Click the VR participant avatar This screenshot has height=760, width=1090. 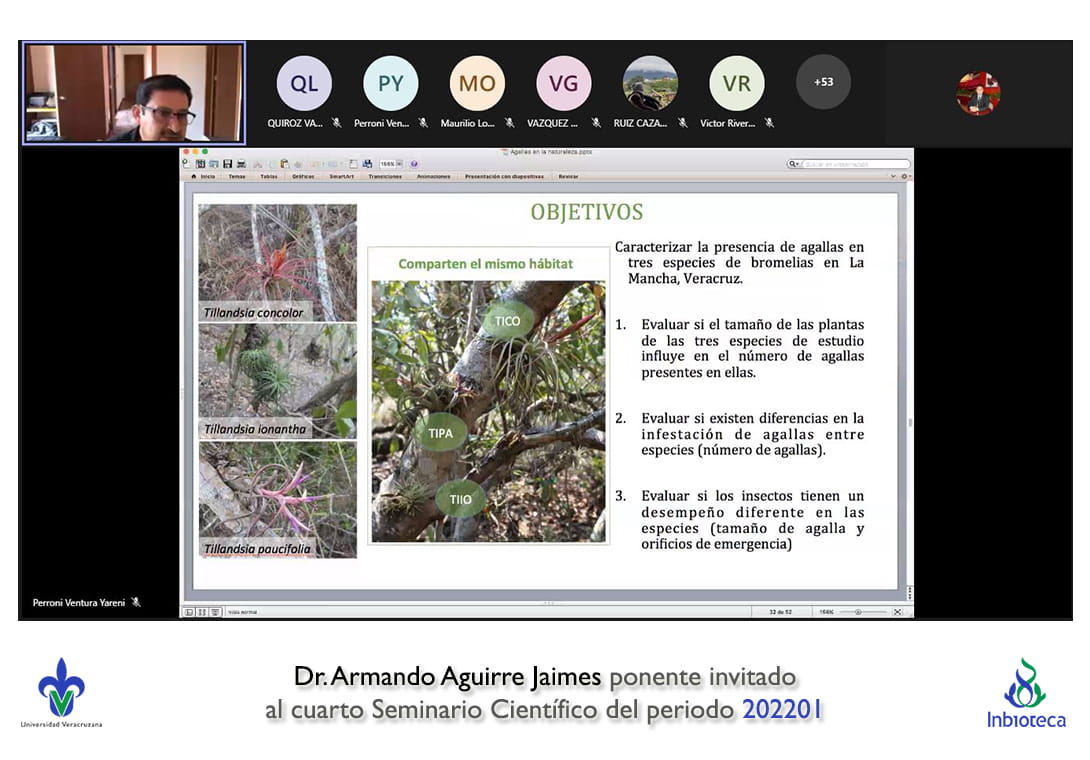[737, 84]
